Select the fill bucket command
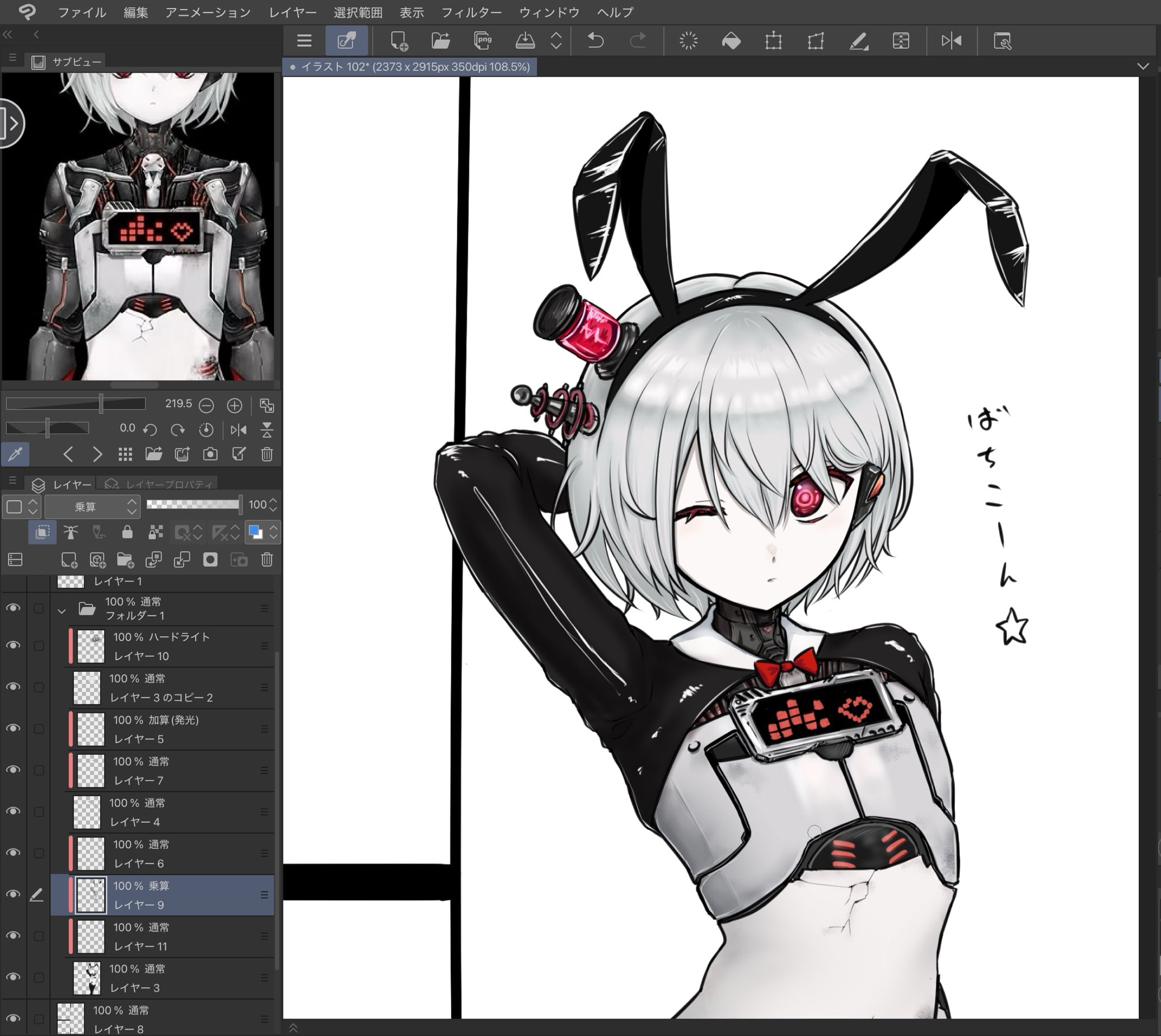Screen dimensions: 1161x1036 [x=731, y=40]
